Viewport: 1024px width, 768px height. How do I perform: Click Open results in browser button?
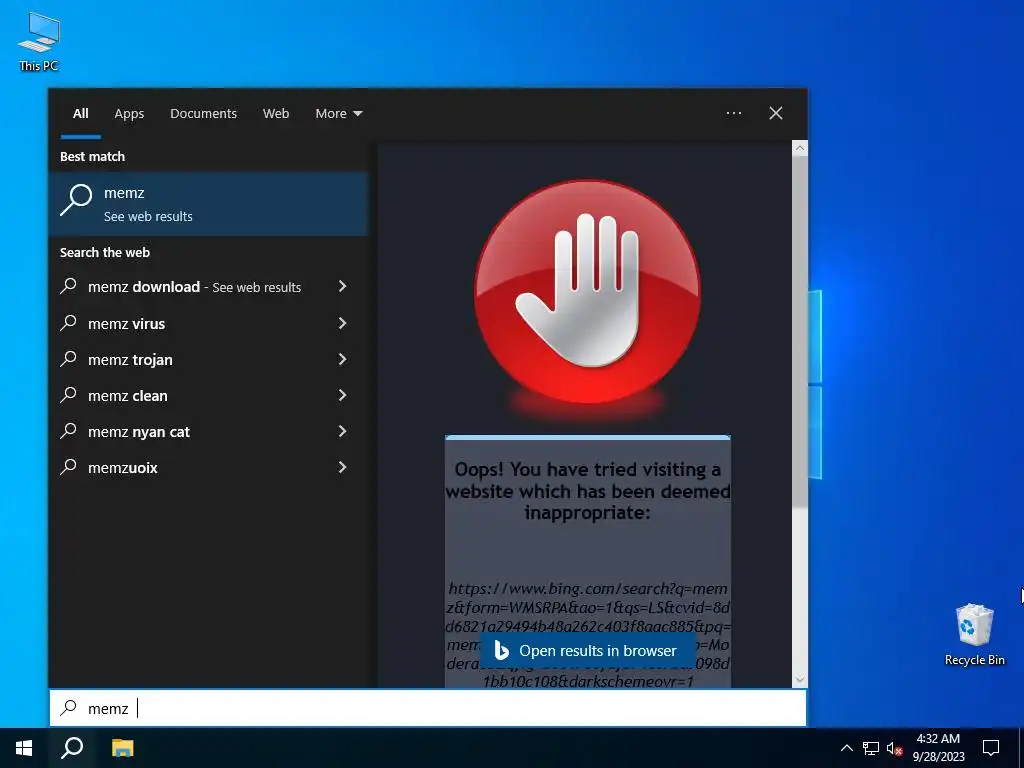point(587,650)
